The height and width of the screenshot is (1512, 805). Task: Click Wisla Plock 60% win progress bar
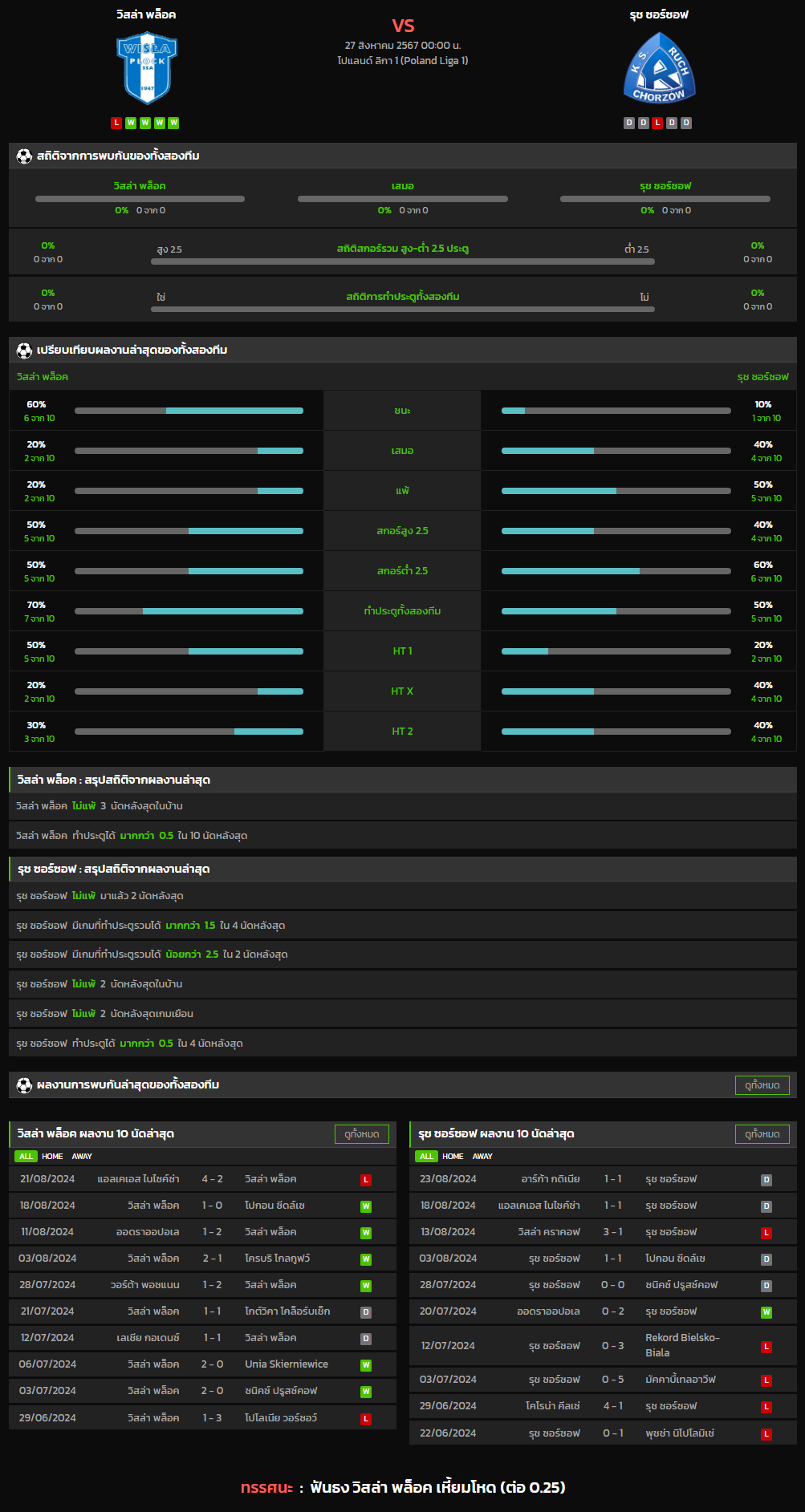[189, 411]
